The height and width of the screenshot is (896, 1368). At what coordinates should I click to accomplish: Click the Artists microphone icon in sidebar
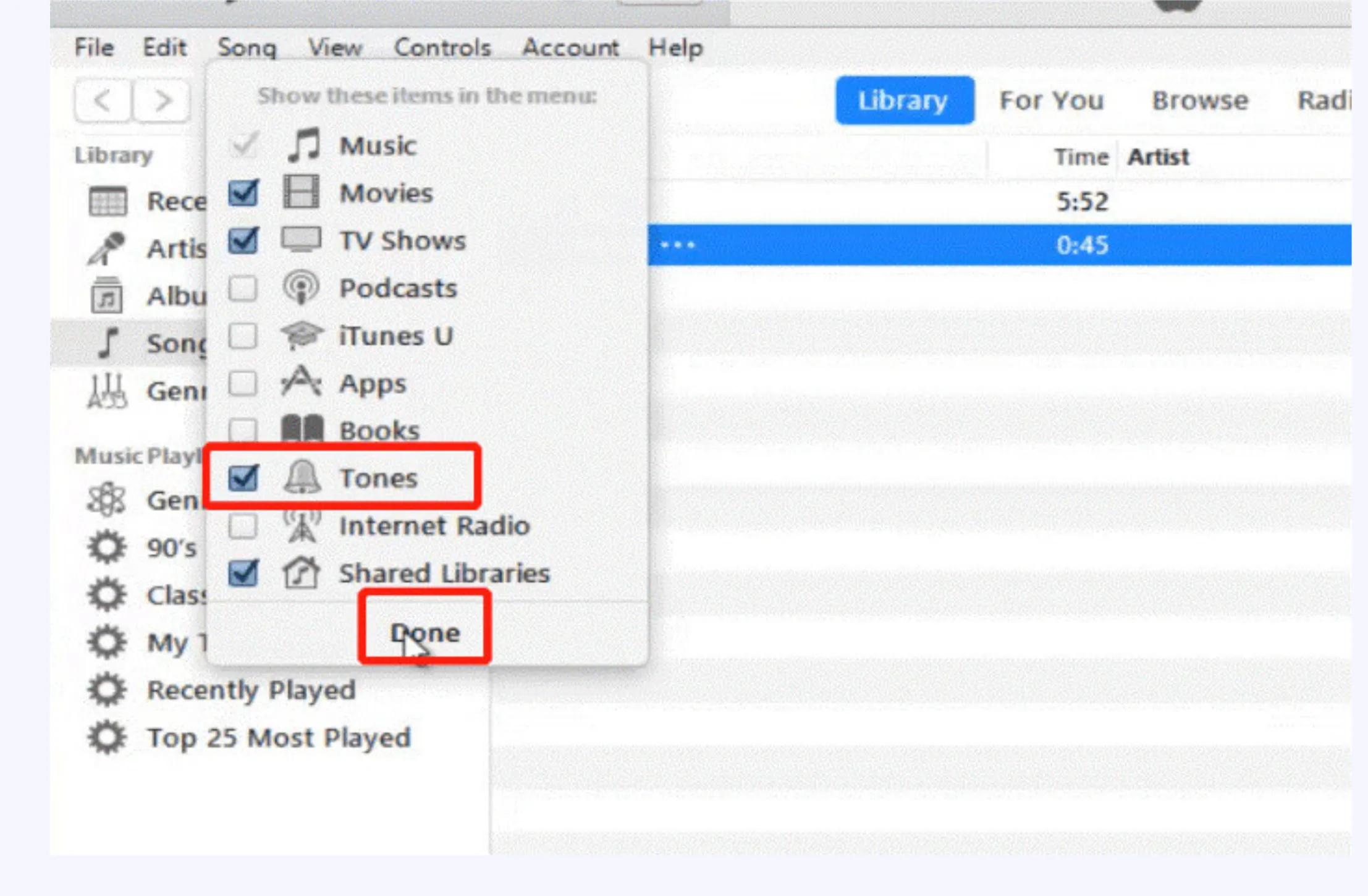(x=106, y=248)
